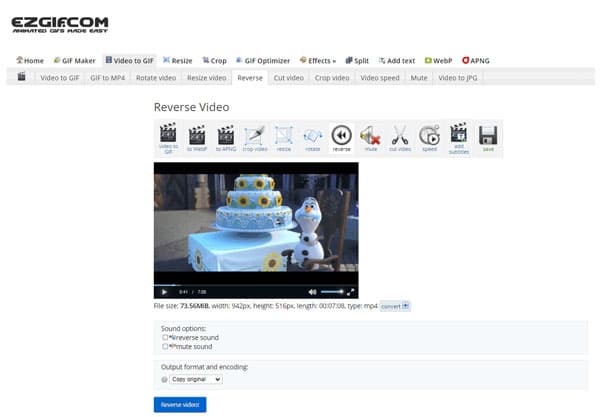Switch to the Video to JPG tab
This screenshot has height=417, width=600.
point(458,78)
